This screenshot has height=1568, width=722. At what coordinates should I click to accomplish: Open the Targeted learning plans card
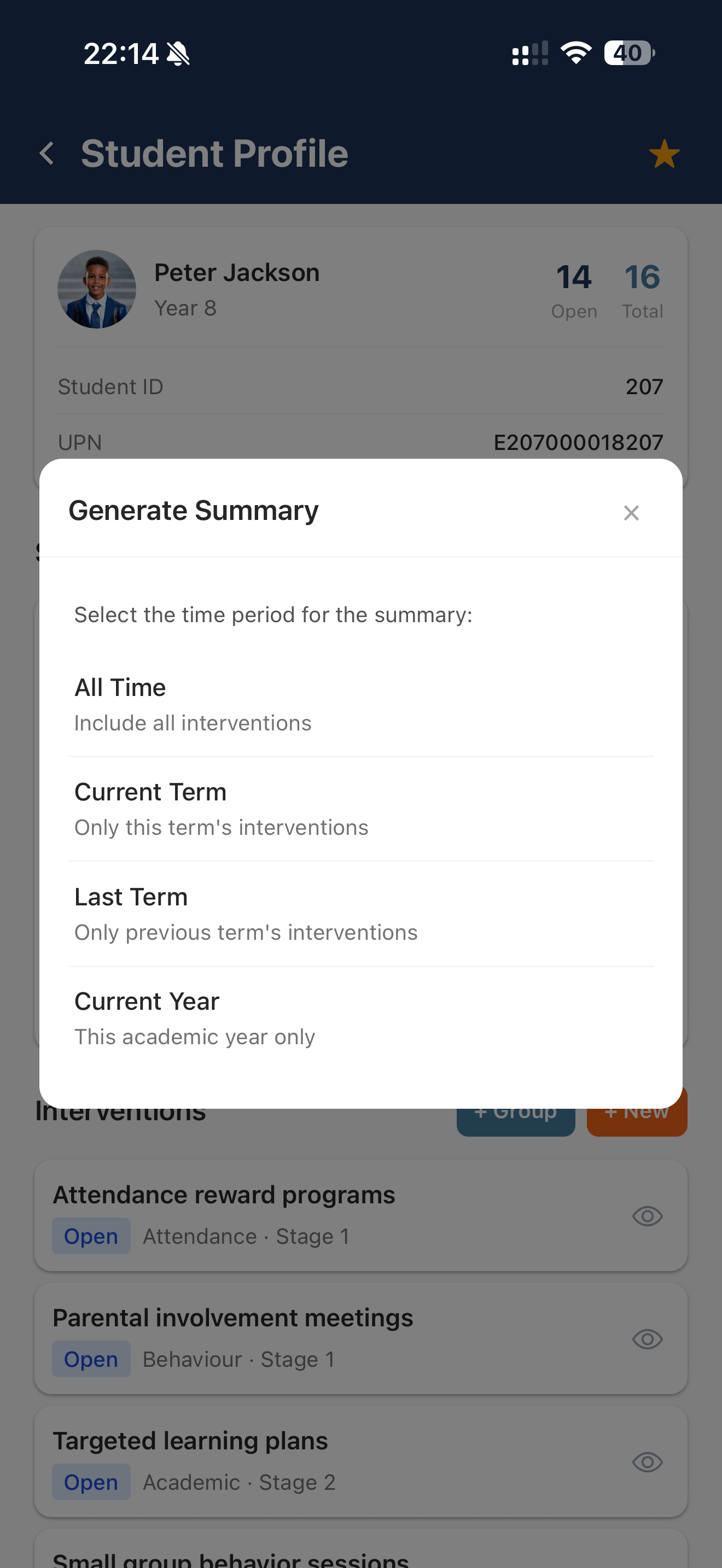[x=304, y=1460]
